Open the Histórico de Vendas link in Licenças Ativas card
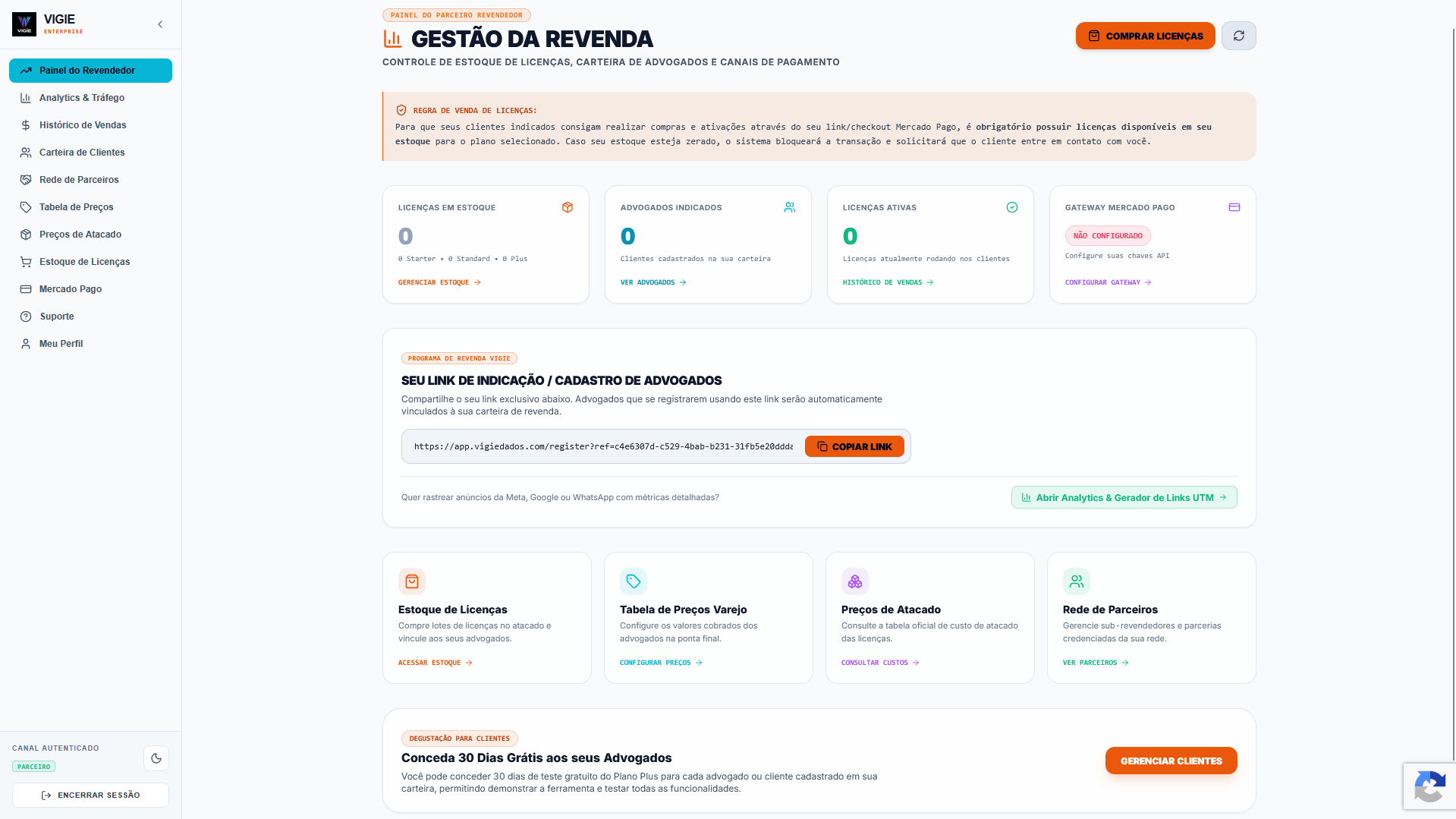 [888, 282]
